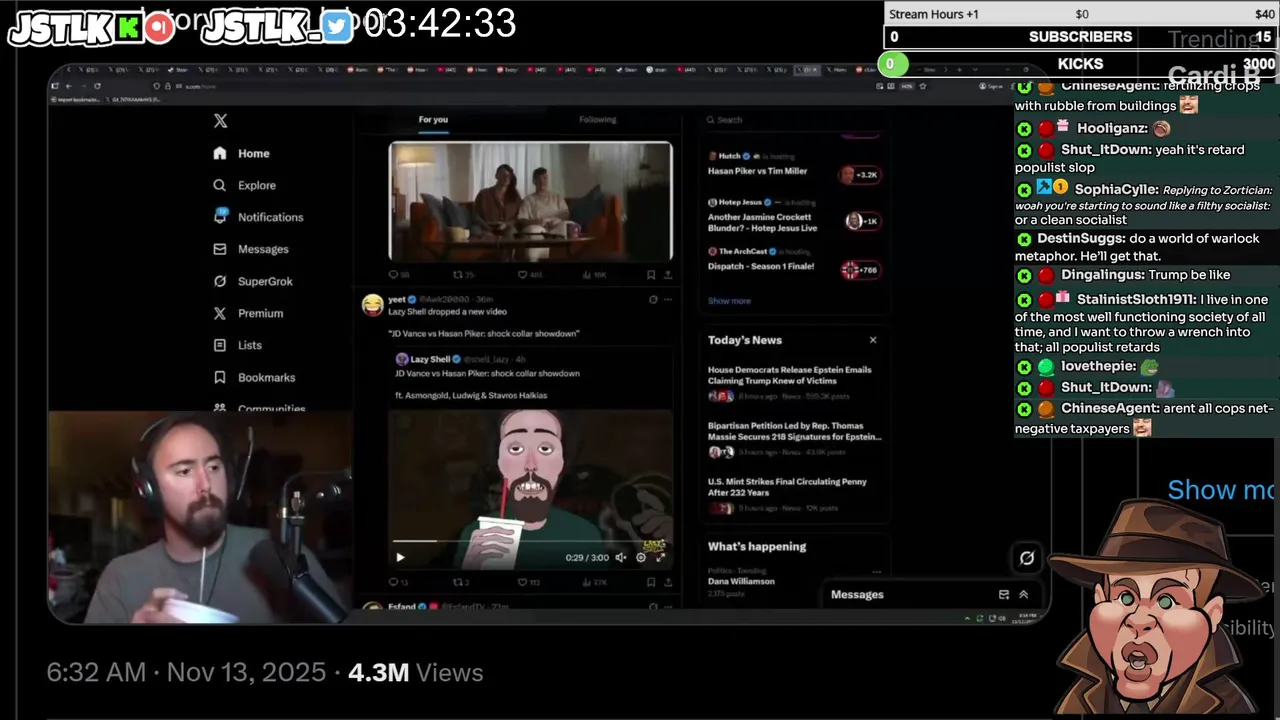Viewport: 1280px width, 720px height.
Task: Expand the Messages drawer
Action: 1023,594
